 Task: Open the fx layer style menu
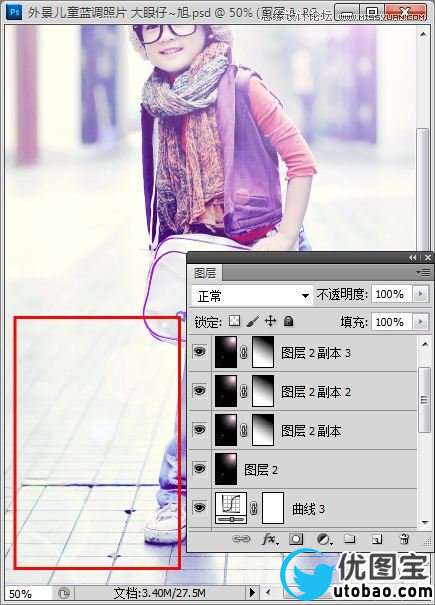(271, 539)
